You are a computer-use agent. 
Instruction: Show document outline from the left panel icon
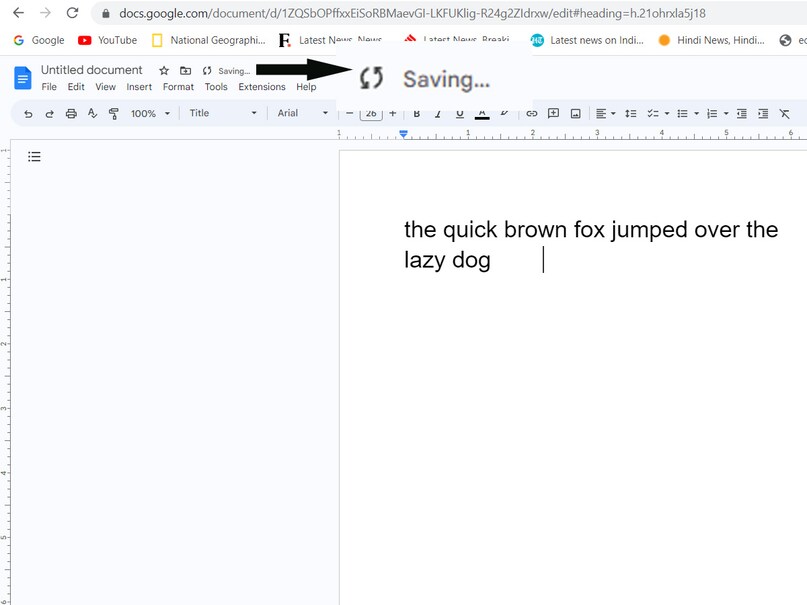[34, 156]
